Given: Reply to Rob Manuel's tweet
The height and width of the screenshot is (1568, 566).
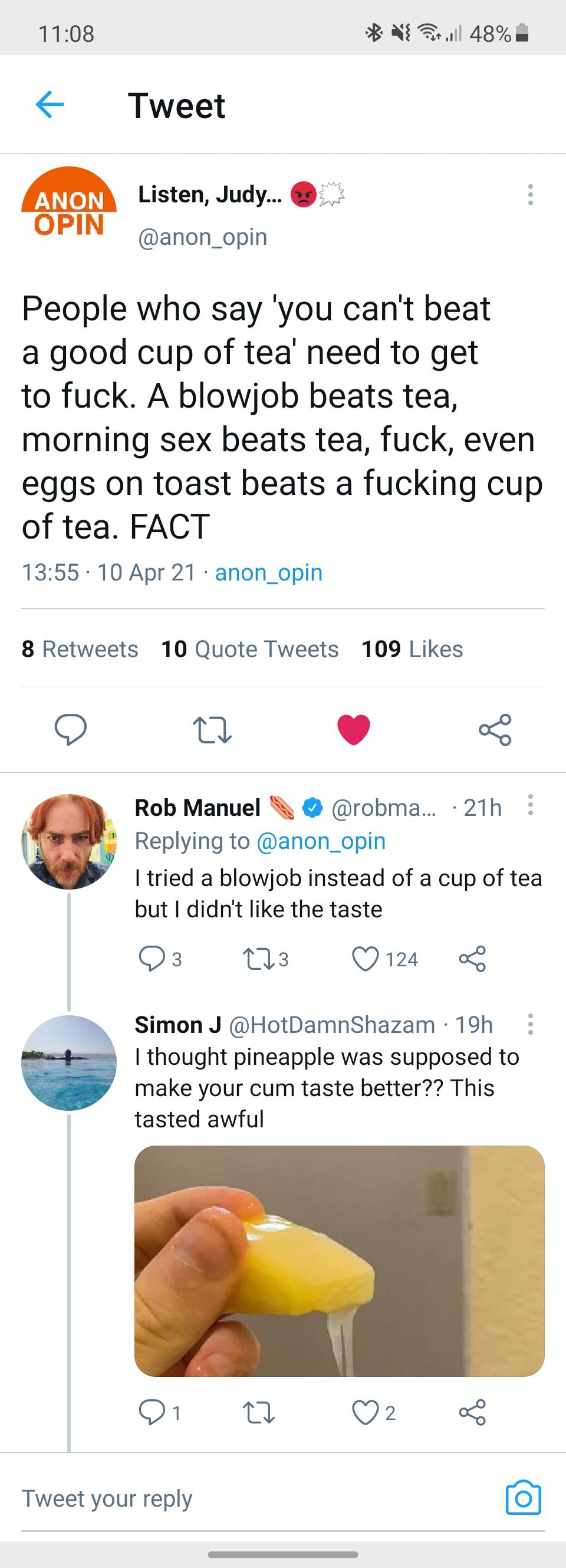Looking at the screenshot, I should [151, 959].
